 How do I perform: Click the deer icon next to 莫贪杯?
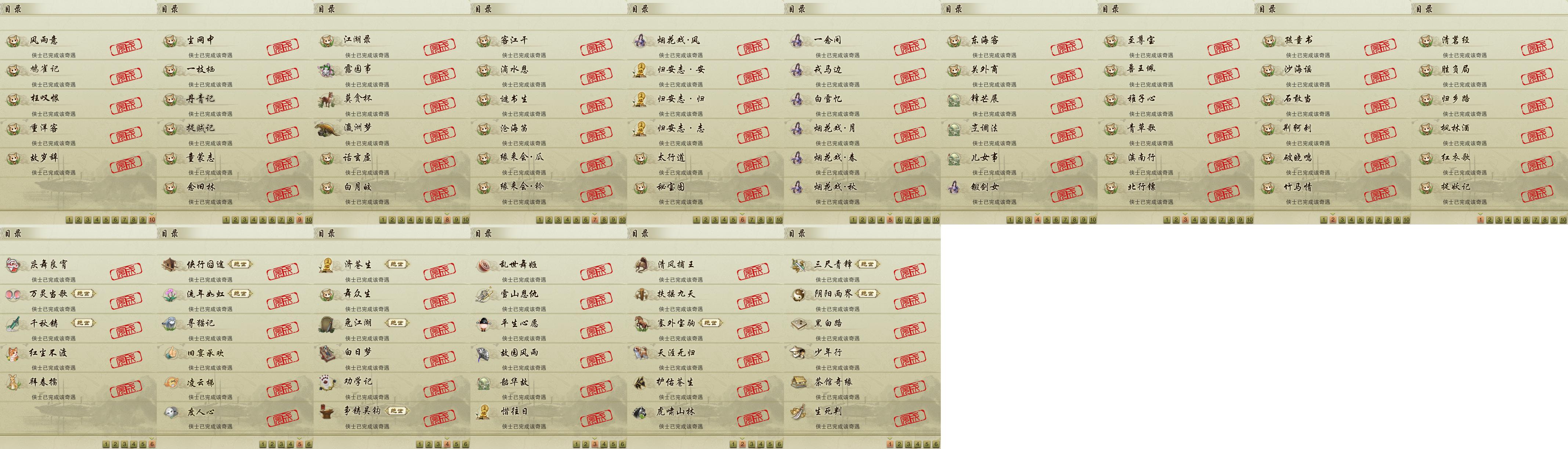click(328, 99)
